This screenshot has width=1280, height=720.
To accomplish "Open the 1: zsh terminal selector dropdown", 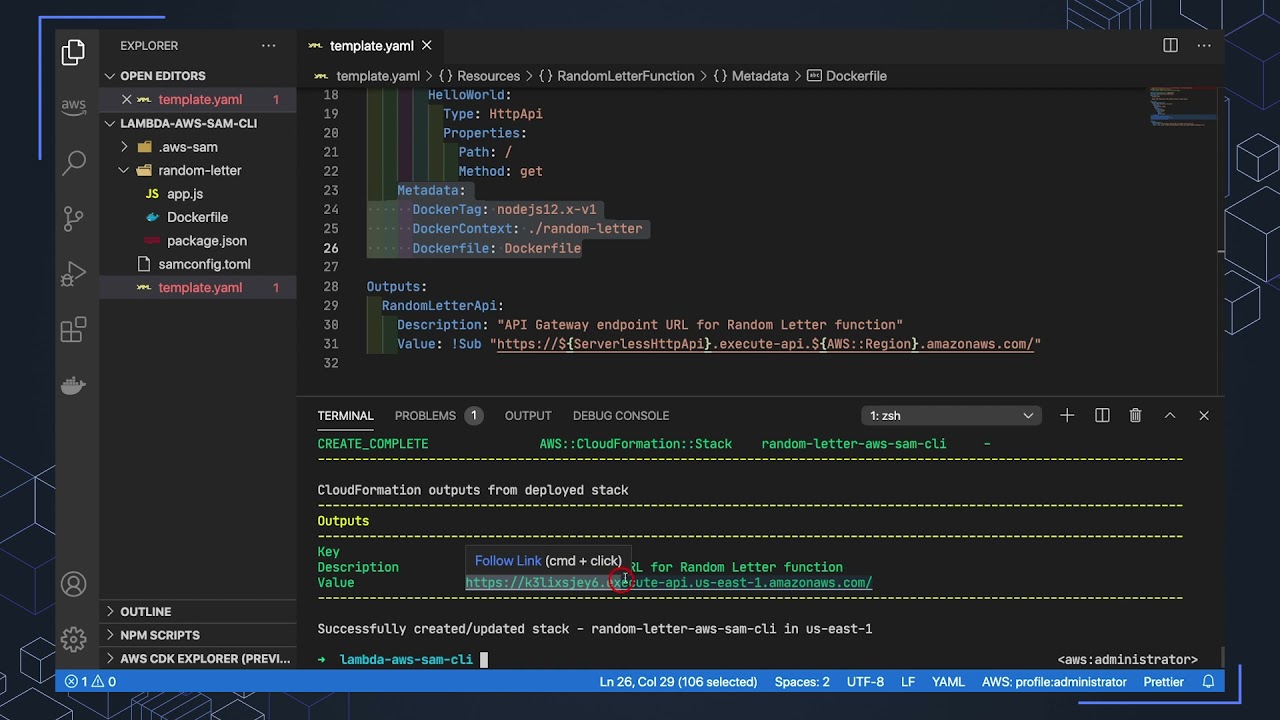I will [x=951, y=416].
